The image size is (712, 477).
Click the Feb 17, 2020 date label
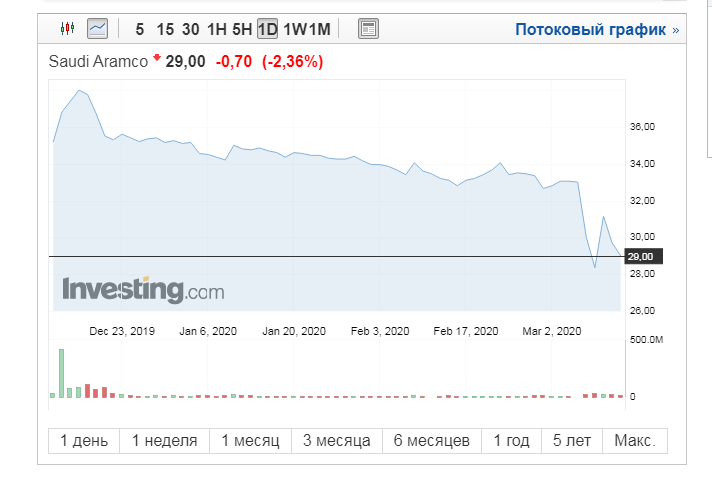point(465,331)
